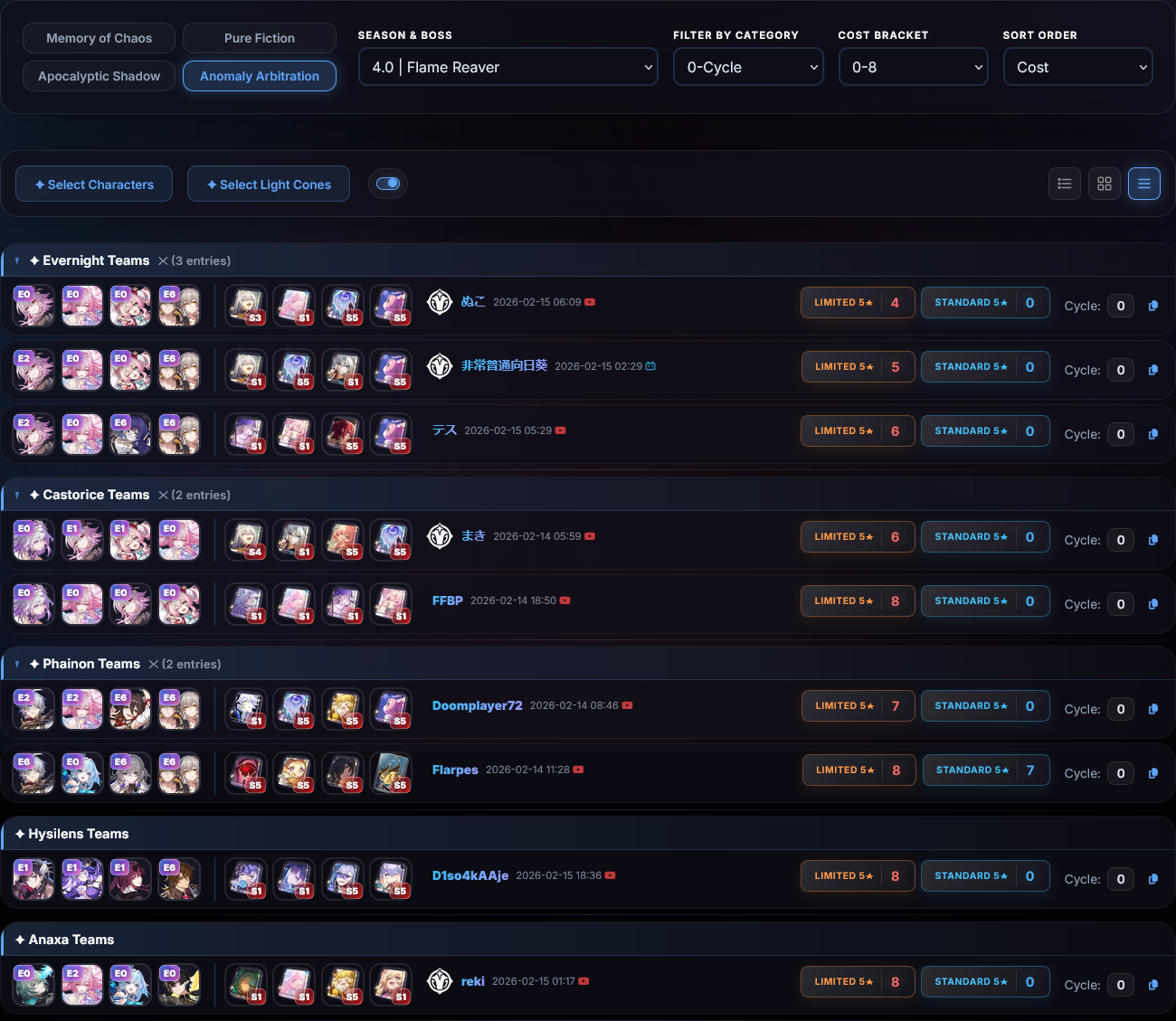
Task: Click Standard 5★ 7 badge in Flarpes row
Action: coord(987,770)
